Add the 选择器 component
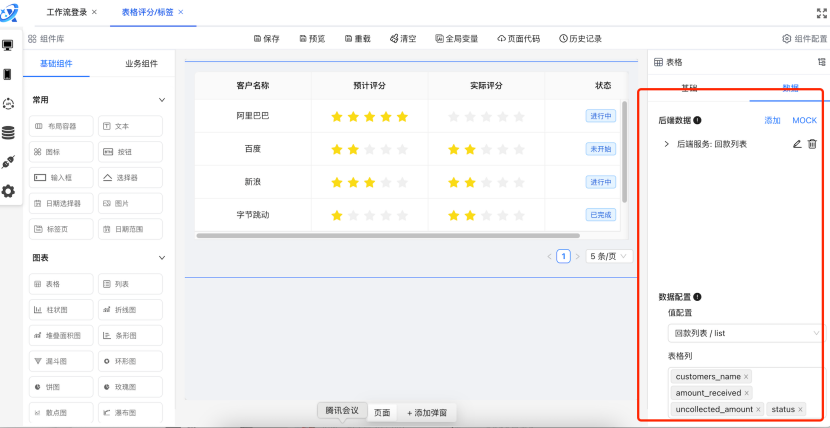This screenshot has width=830, height=428. (130, 178)
